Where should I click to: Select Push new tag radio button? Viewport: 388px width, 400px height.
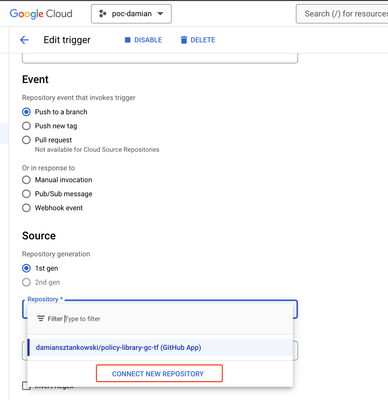[x=26, y=126]
